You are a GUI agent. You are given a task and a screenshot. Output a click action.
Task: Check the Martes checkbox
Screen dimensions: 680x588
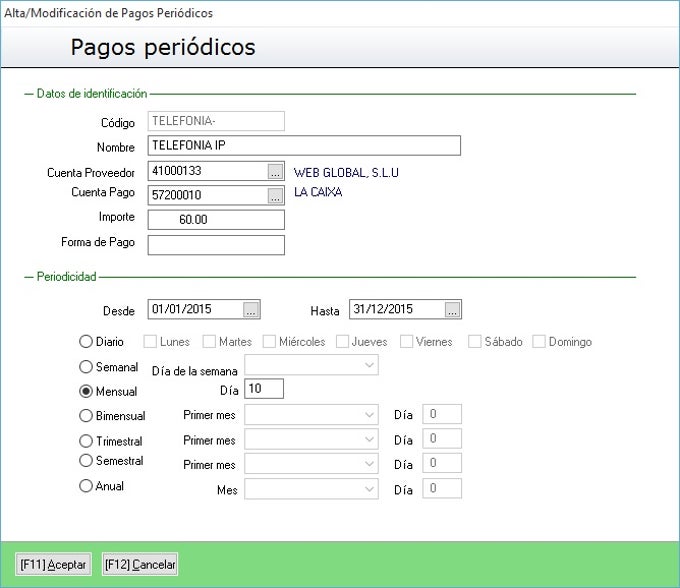[209, 342]
